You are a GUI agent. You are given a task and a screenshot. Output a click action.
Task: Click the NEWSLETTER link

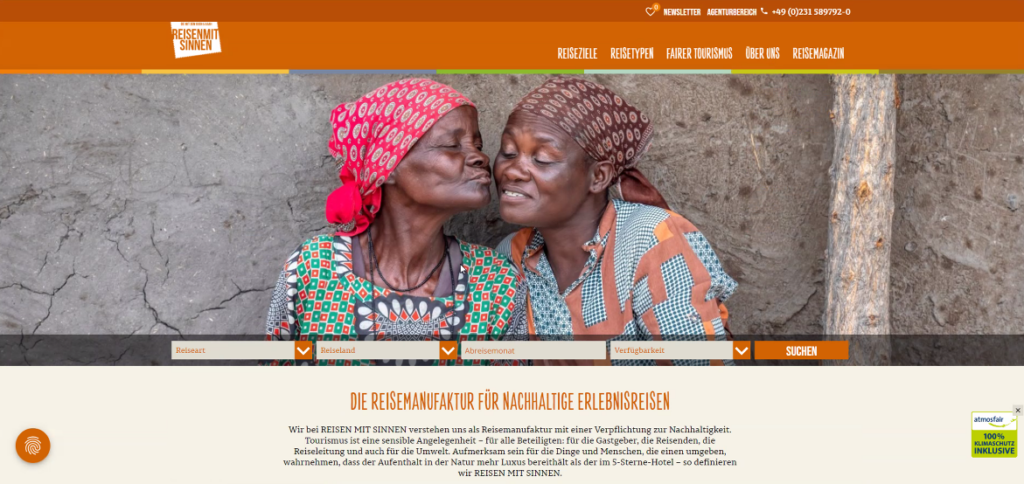point(682,12)
